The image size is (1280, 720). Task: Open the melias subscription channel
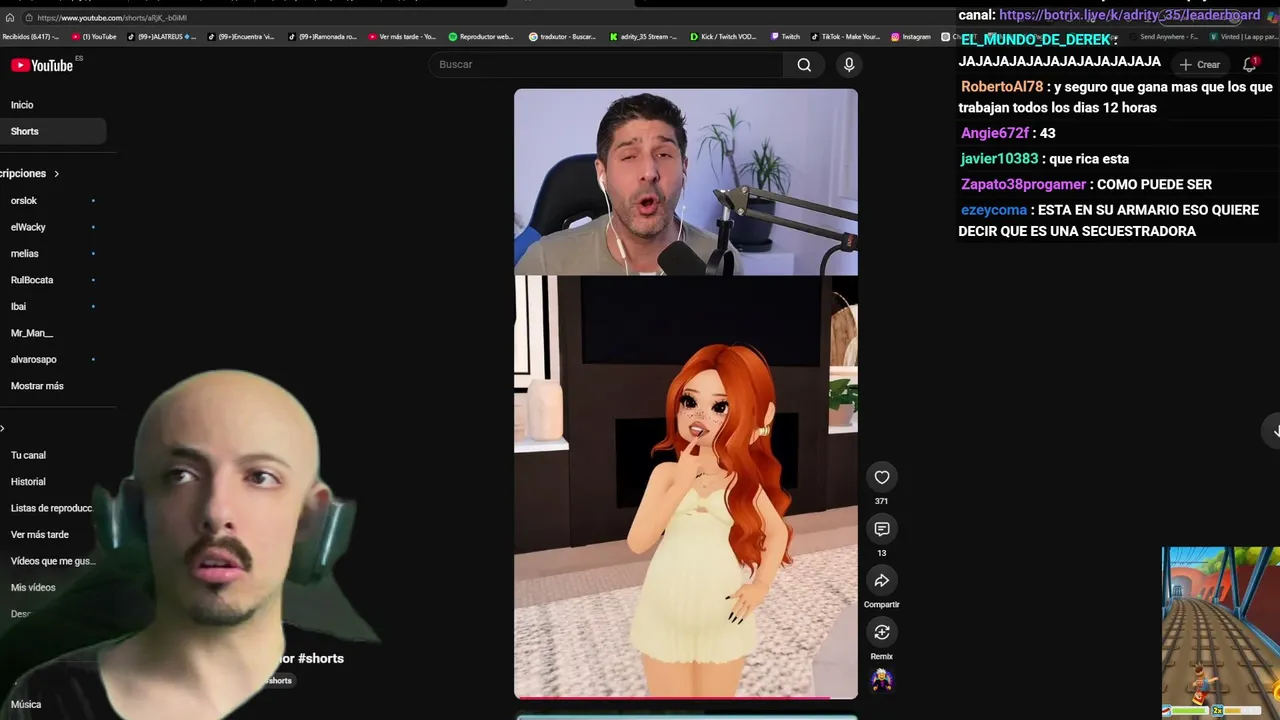25,254
